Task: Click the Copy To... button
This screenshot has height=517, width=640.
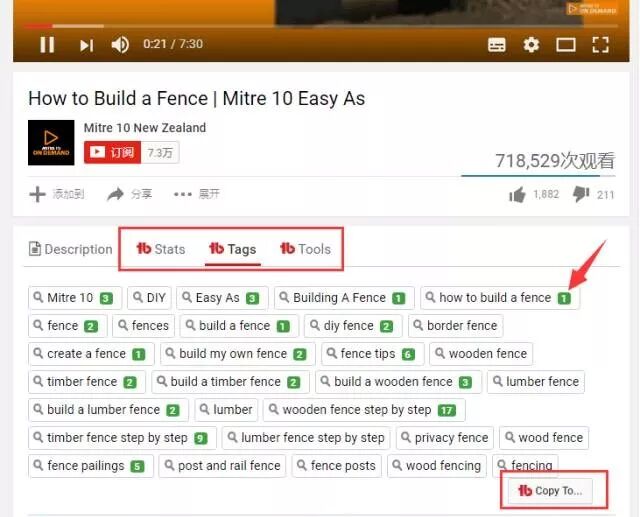Action: 550,490
